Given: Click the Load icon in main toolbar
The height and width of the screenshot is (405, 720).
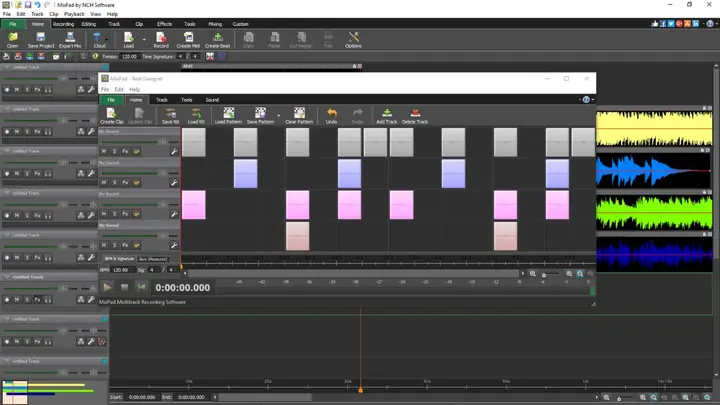Looking at the screenshot, I should click(x=129, y=40).
